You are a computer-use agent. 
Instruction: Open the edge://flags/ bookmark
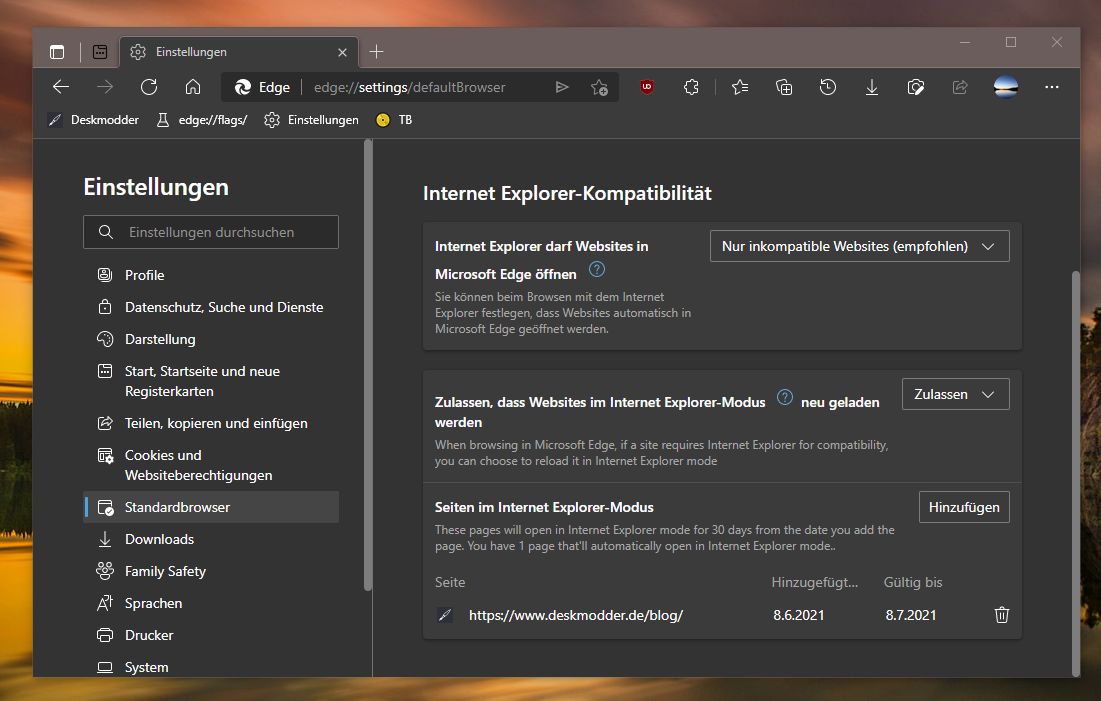202,120
